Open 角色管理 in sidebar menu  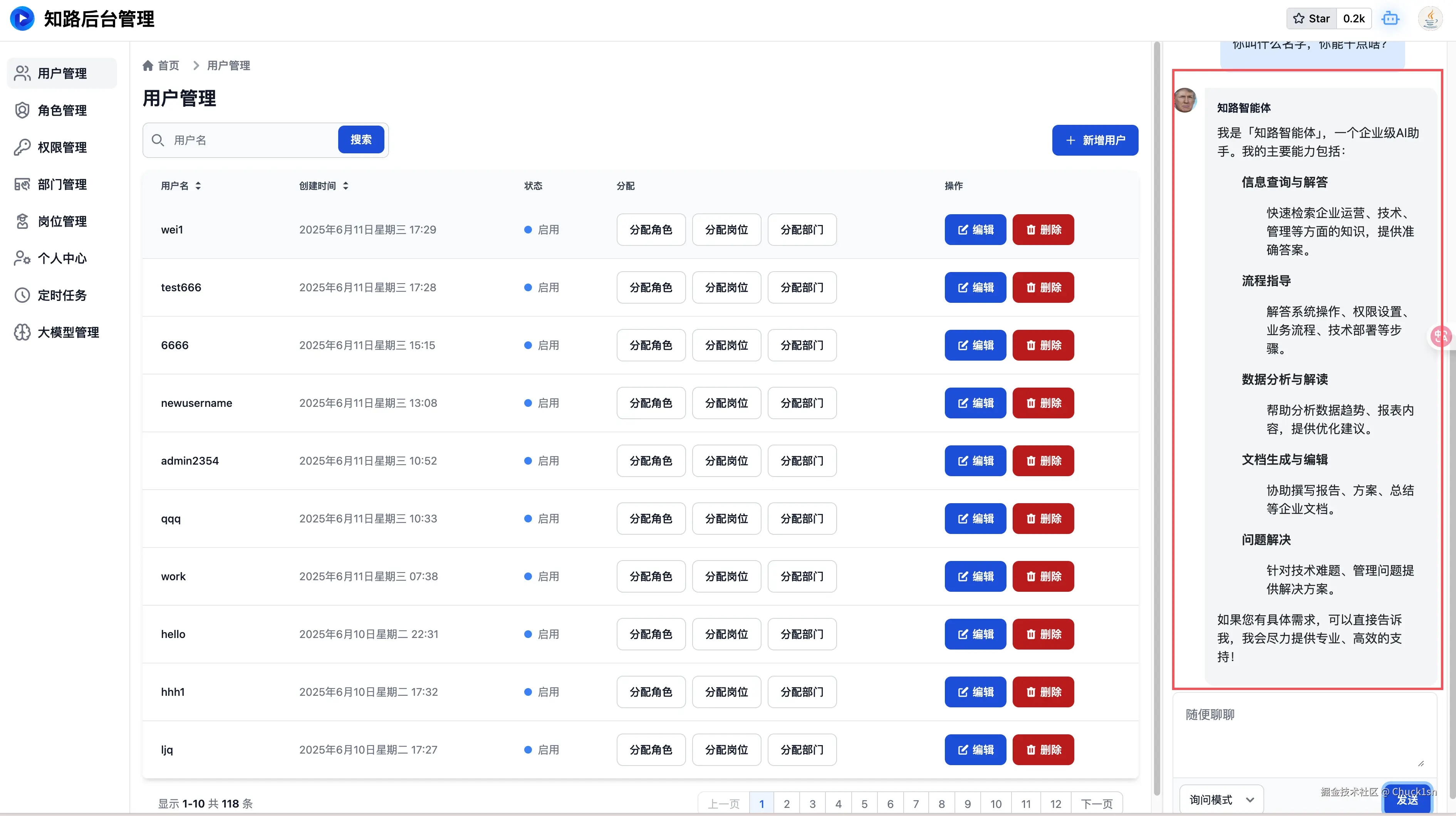[x=62, y=110]
